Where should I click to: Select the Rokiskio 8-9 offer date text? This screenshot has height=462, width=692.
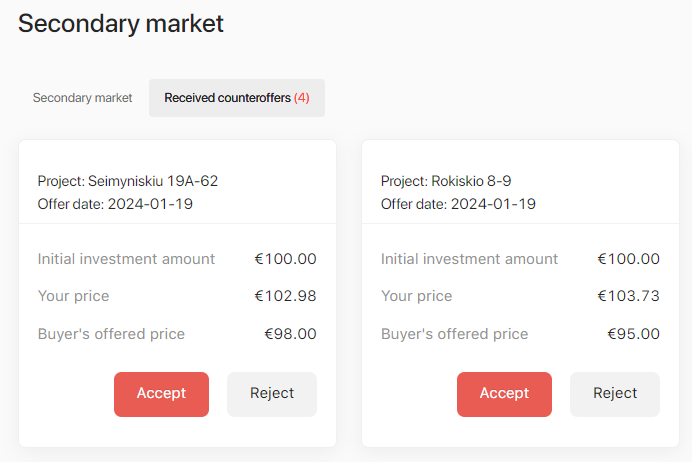(x=458, y=204)
